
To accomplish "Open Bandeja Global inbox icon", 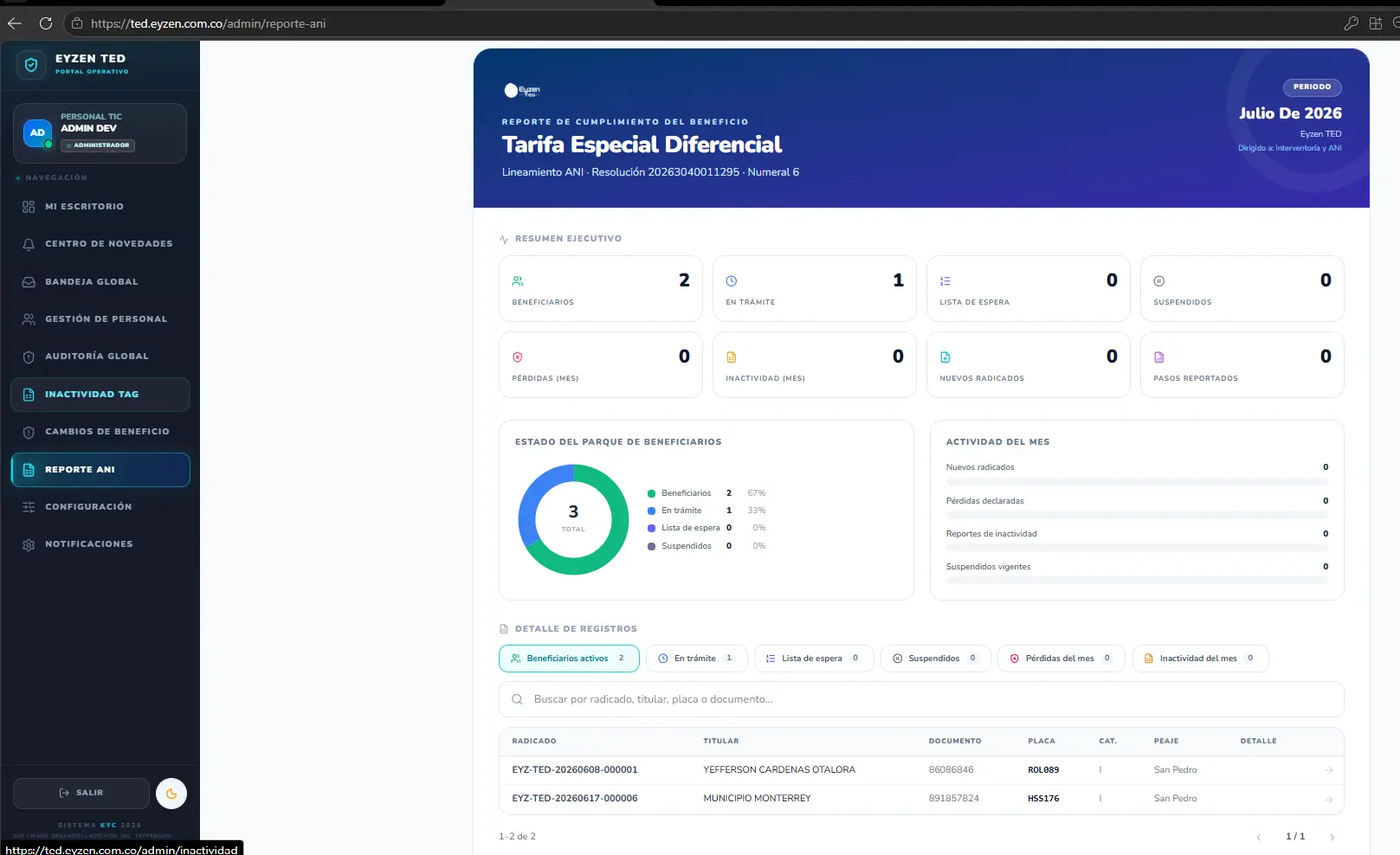I will pyautogui.click(x=29, y=282).
